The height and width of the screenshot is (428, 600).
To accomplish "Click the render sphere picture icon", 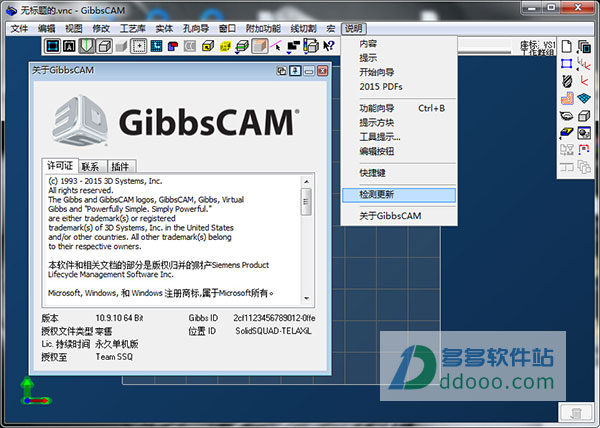I will 584,133.
